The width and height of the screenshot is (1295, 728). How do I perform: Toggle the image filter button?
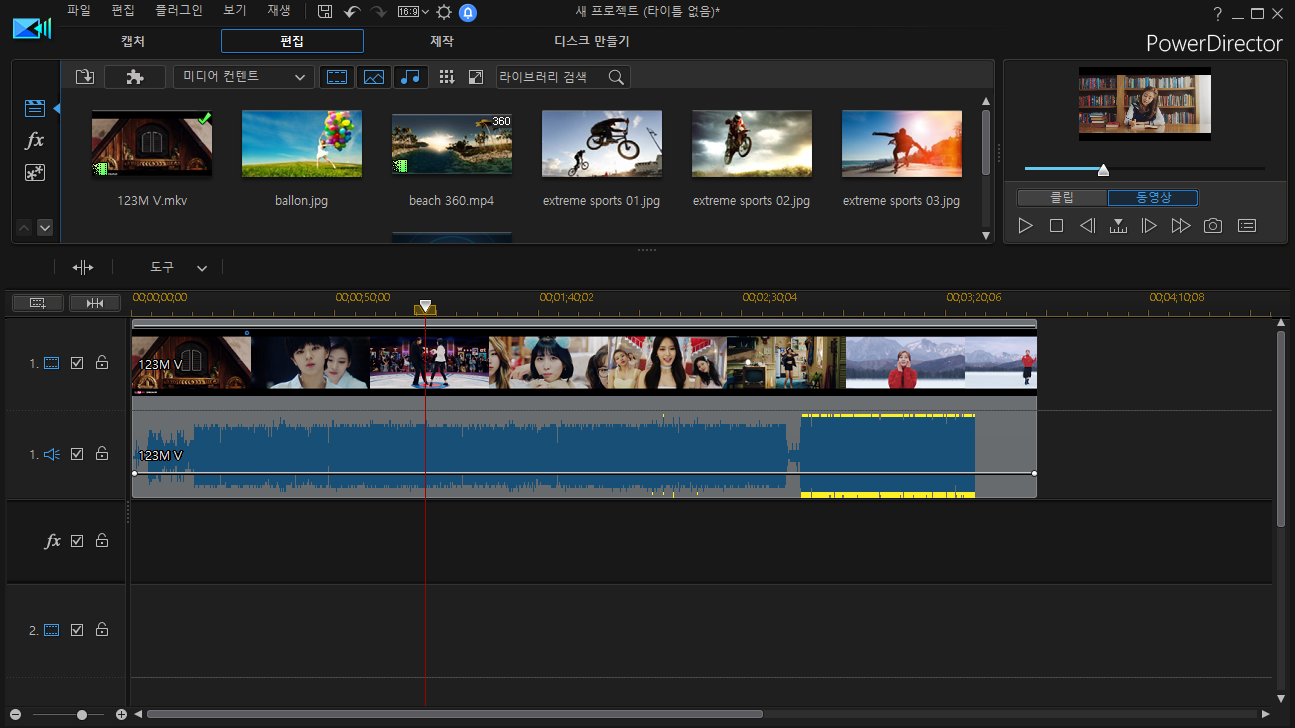pos(374,77)
